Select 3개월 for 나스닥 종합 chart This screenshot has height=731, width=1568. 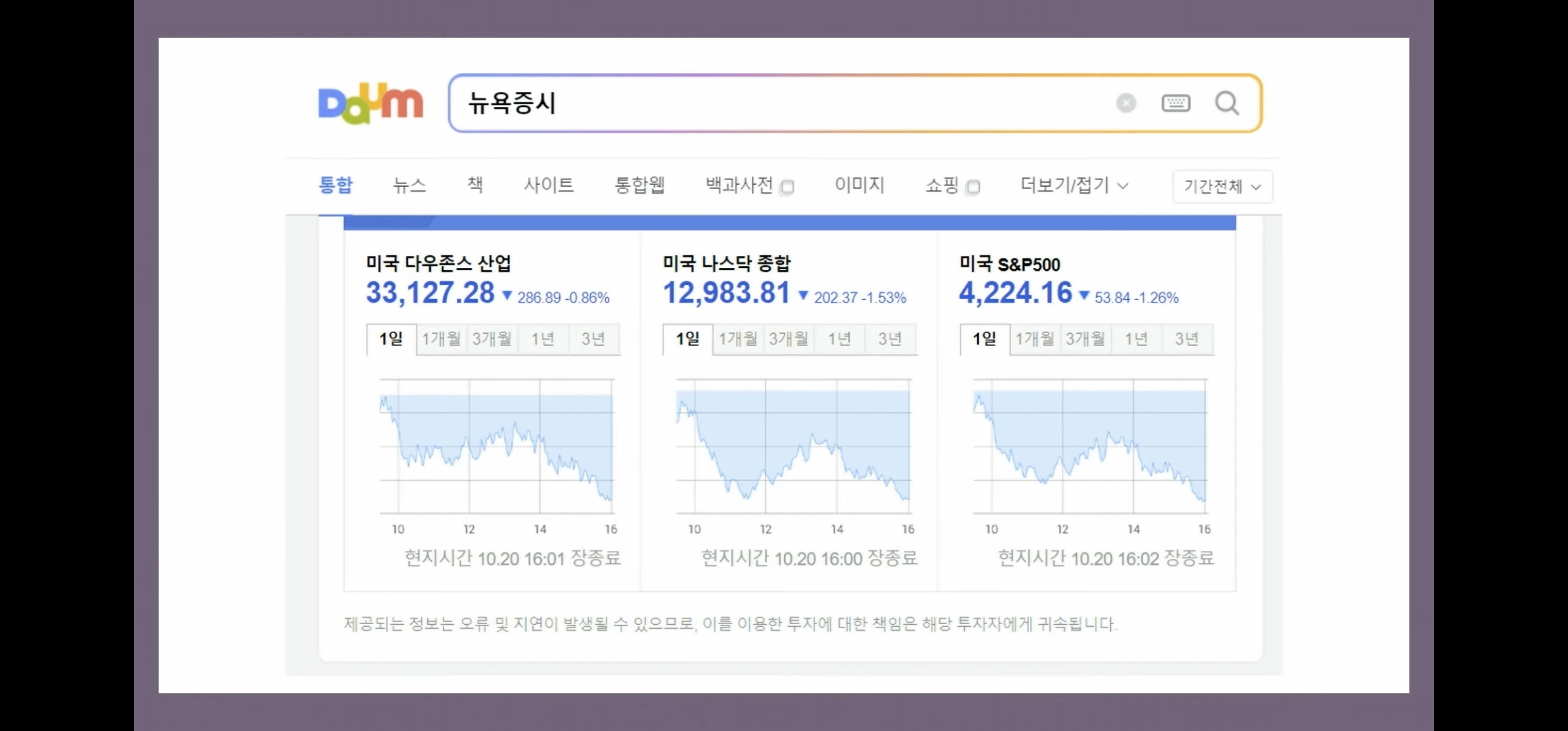point(789,339)
